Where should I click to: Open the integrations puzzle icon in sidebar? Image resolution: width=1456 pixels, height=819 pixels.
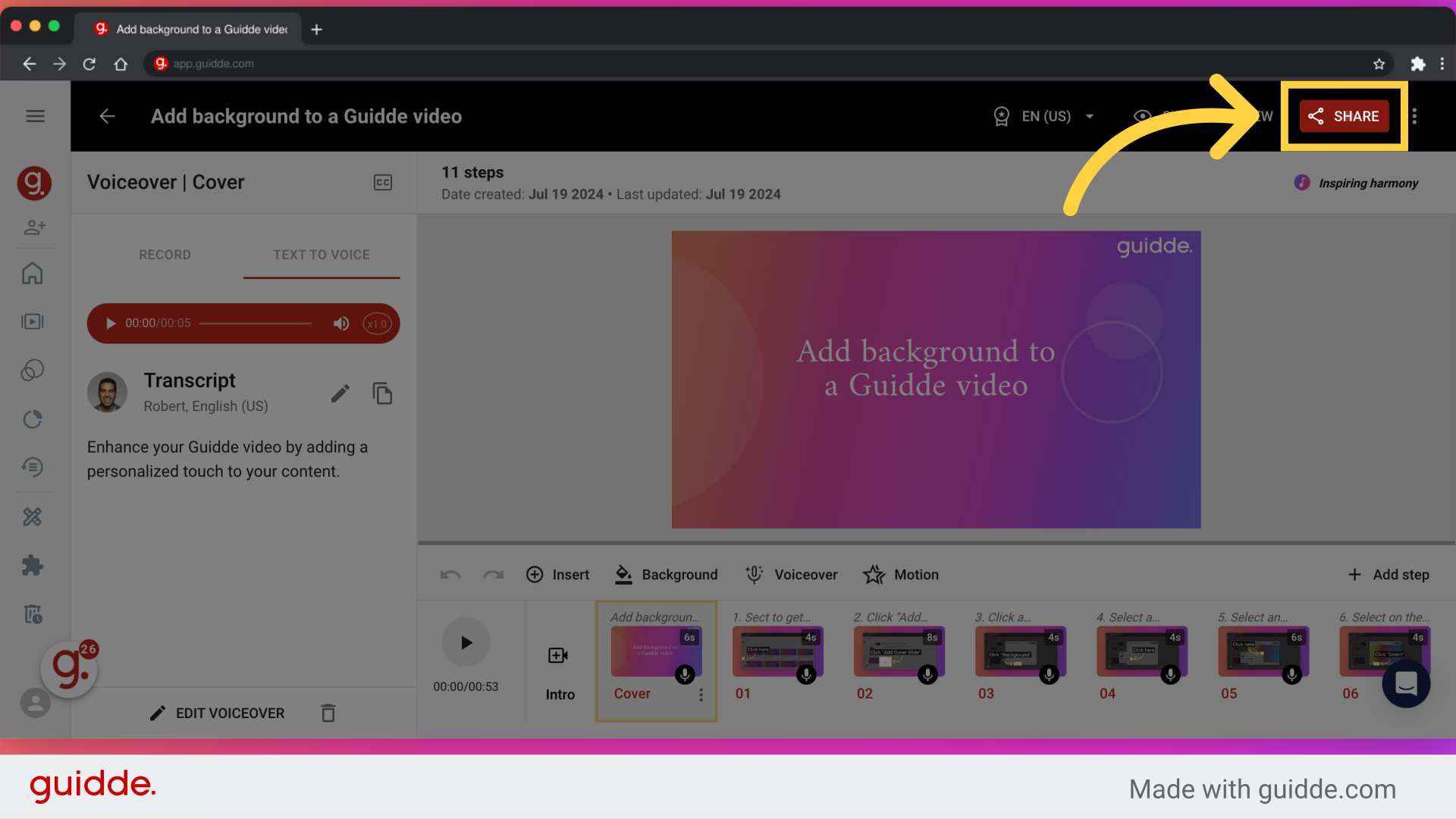click(x=34, y=565)
